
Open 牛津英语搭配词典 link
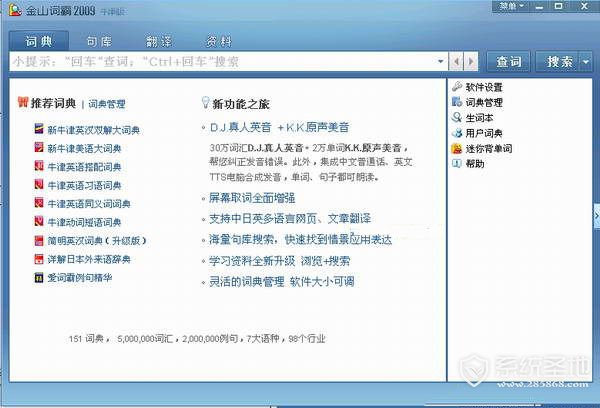pos(84,167)
